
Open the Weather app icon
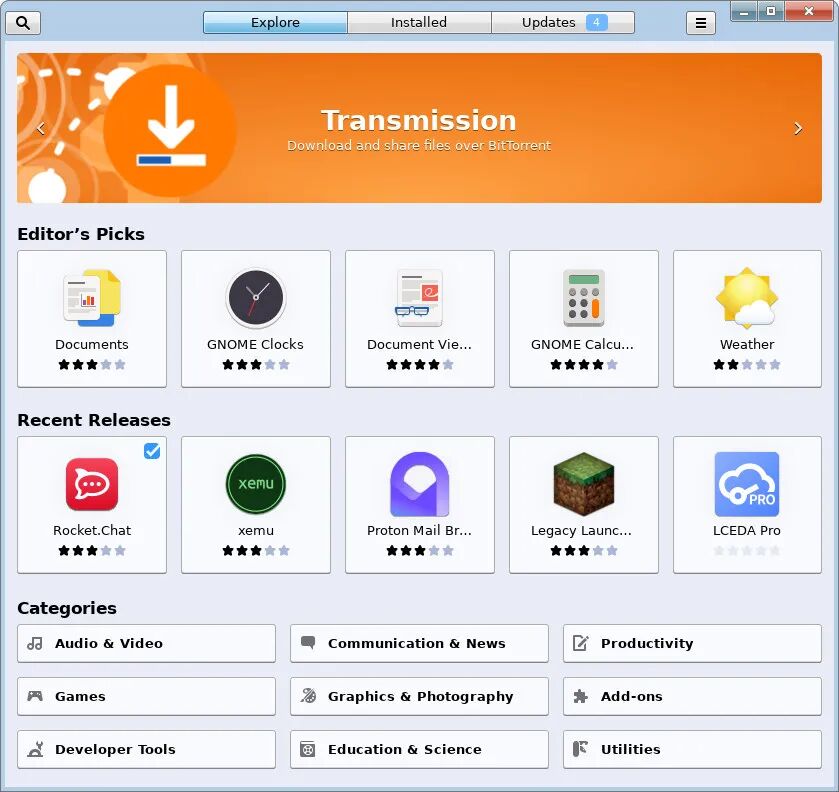coord(747,298)
